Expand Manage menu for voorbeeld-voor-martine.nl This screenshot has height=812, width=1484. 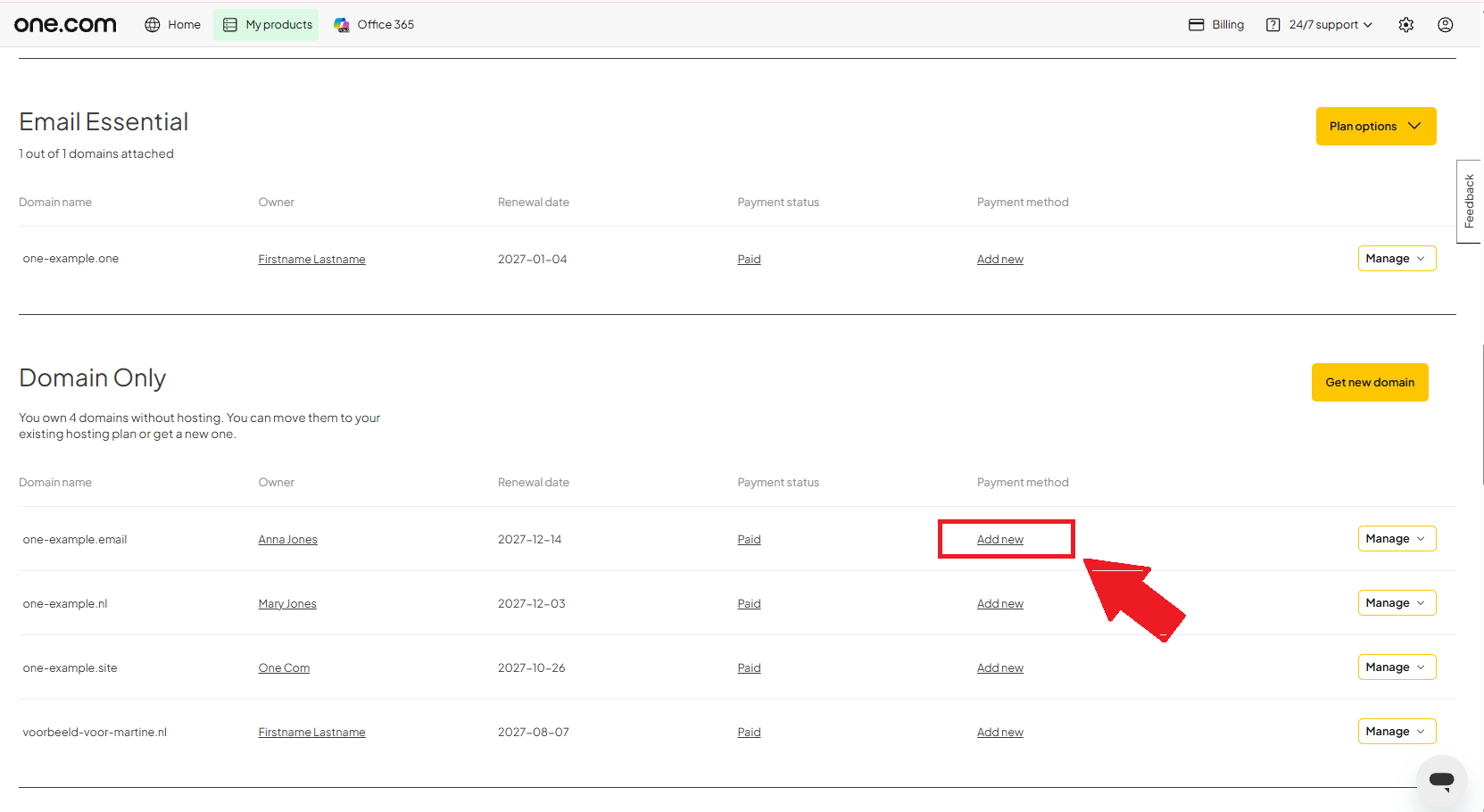tap(1397, 732)
